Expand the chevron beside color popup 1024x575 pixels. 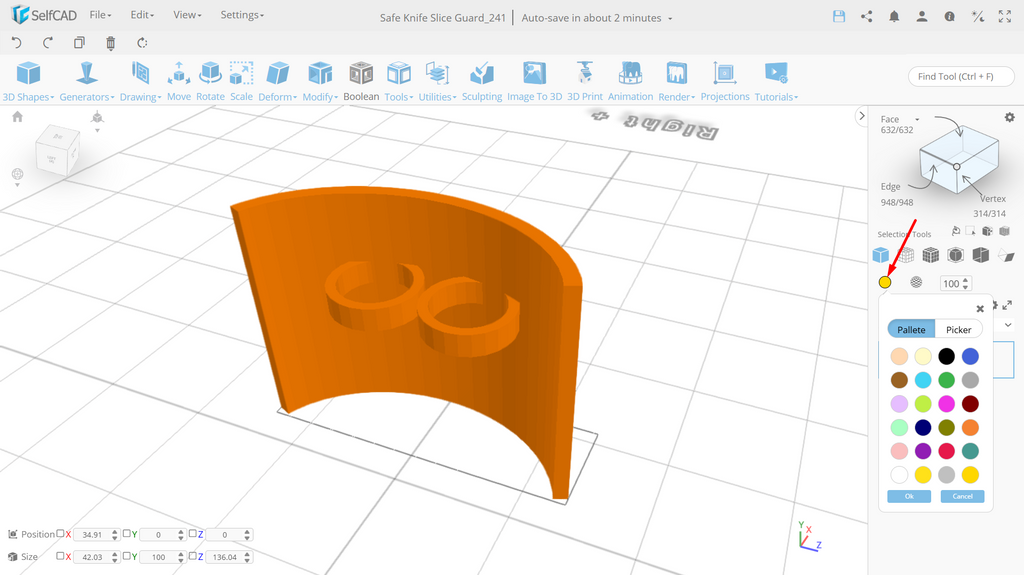pos(1008,325)
